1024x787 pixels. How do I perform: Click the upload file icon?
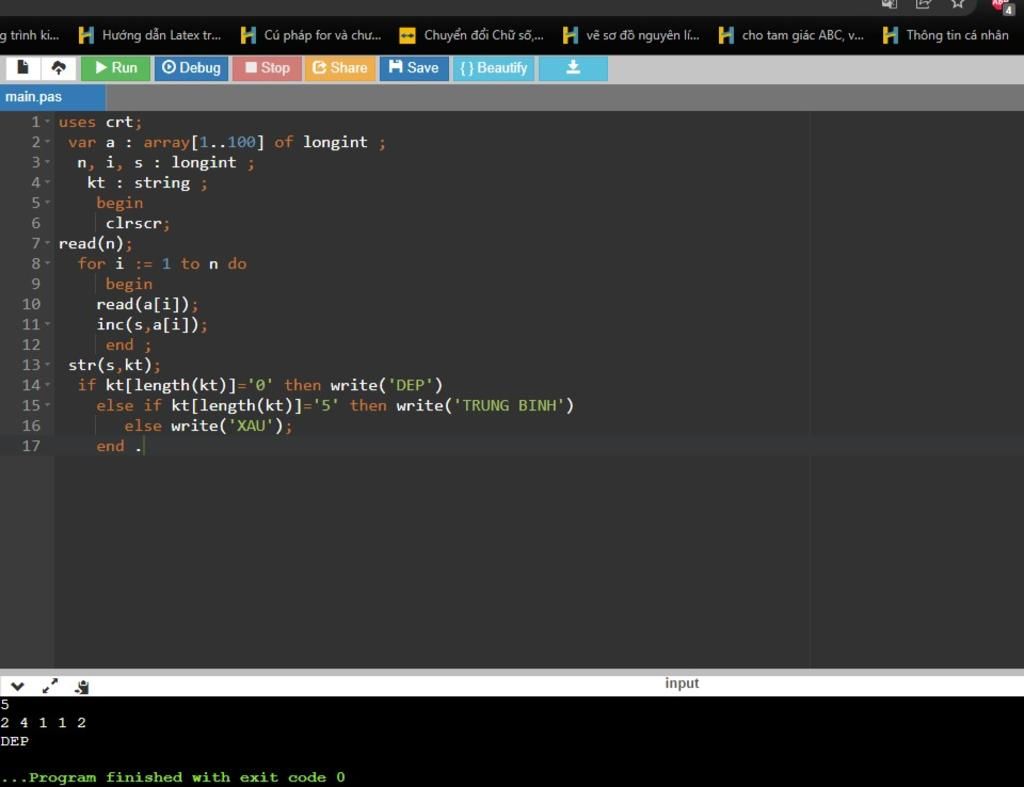click(59, 68)
